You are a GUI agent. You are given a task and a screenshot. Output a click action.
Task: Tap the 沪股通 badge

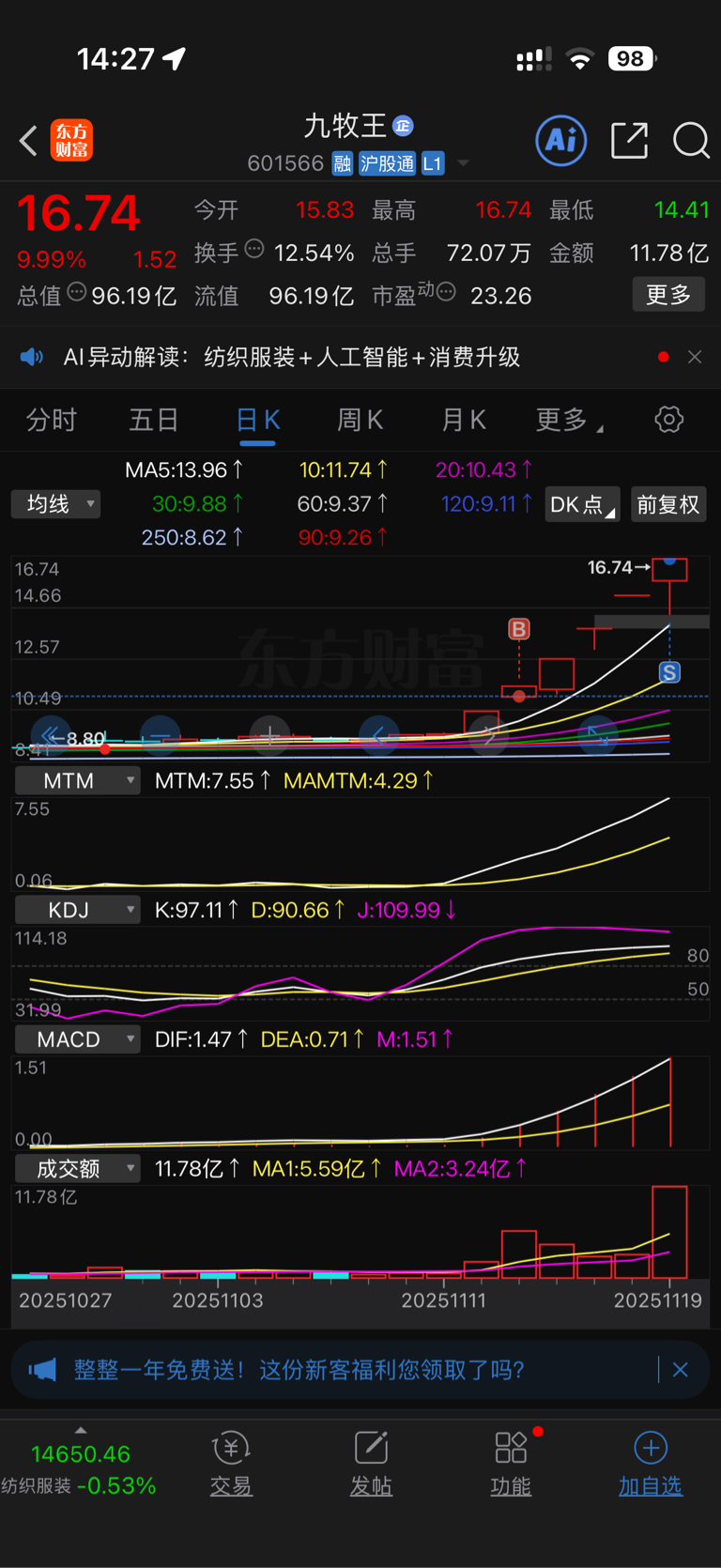[387, 163]
